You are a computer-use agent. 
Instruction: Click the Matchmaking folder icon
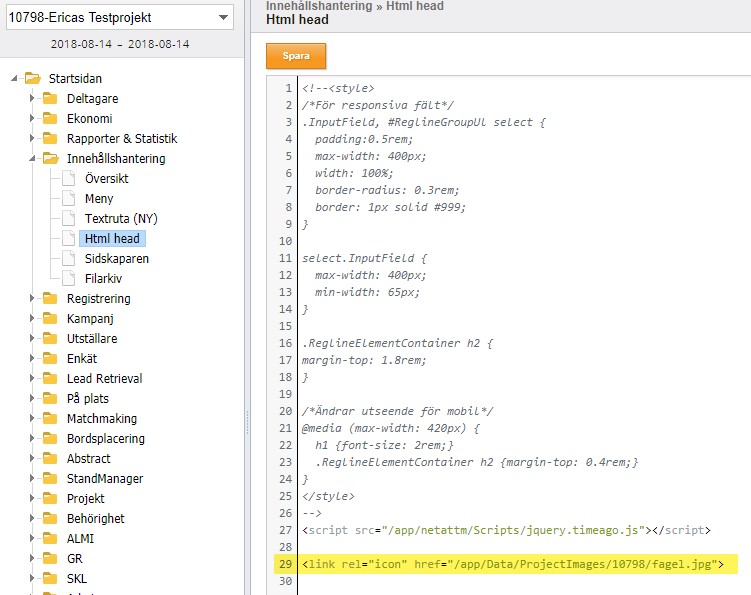pos(50,418)
